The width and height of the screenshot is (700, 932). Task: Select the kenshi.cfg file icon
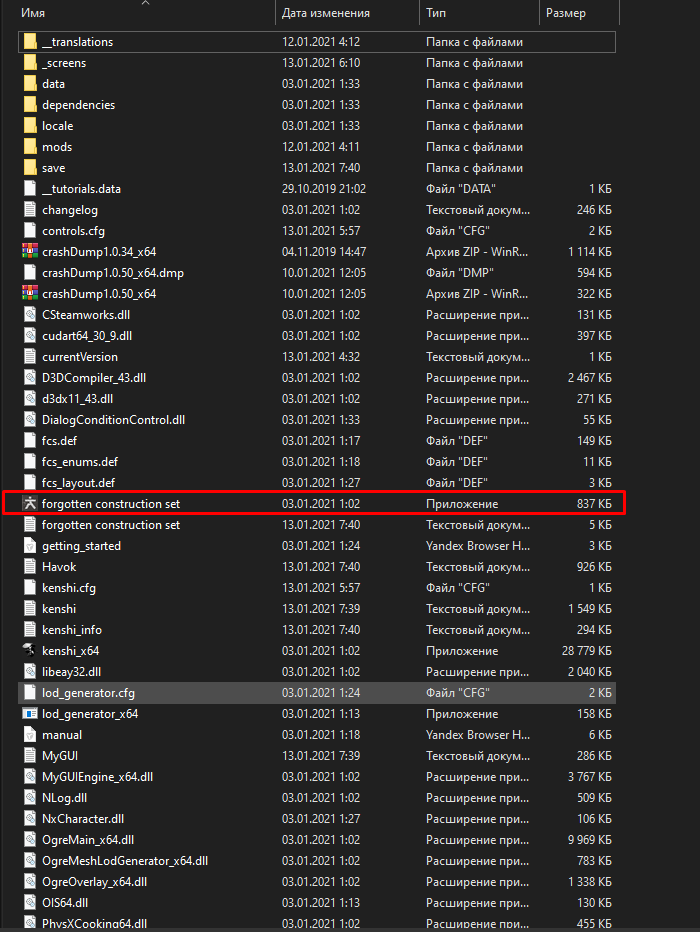[30, 588]
